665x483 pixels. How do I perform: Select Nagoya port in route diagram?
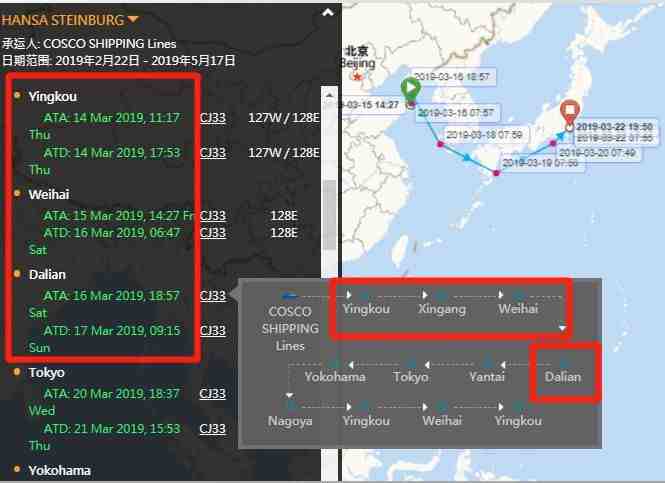(x=290, y=421)
